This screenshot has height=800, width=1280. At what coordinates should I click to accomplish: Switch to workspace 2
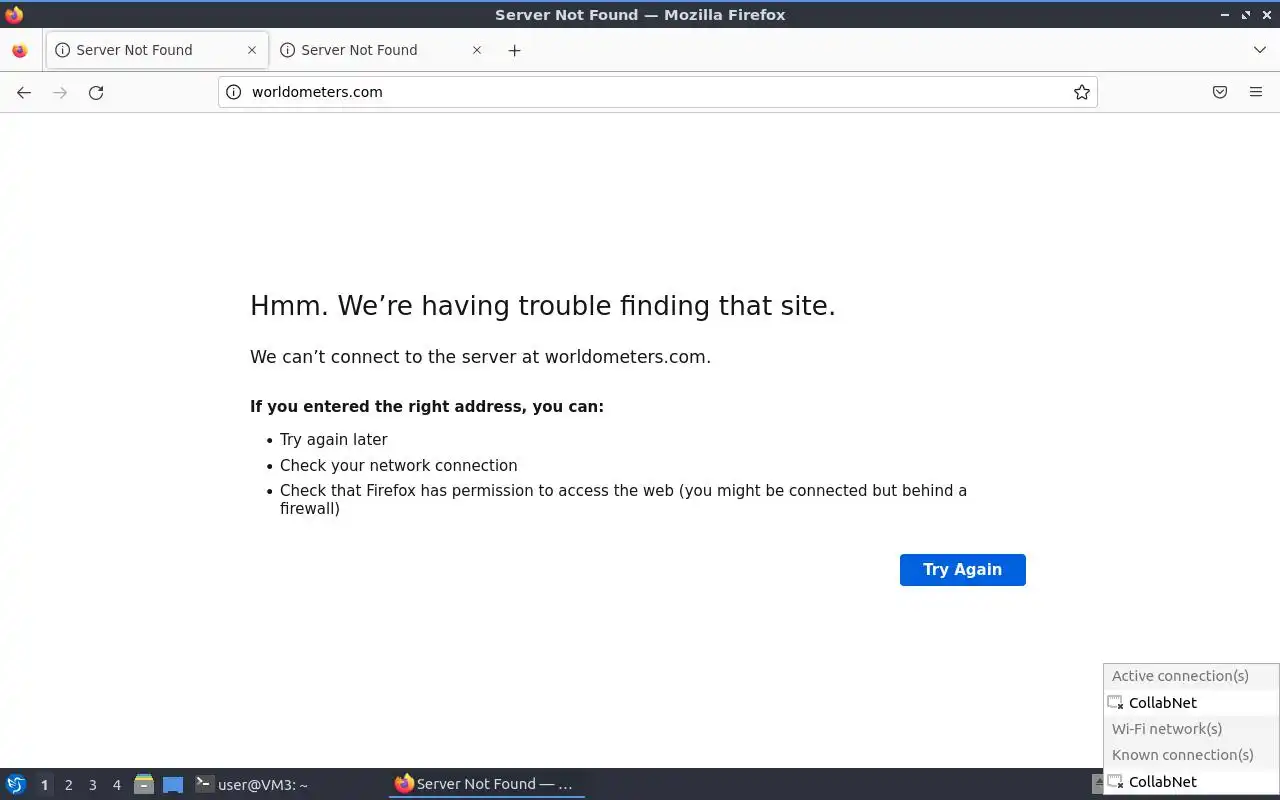(68, 785)
